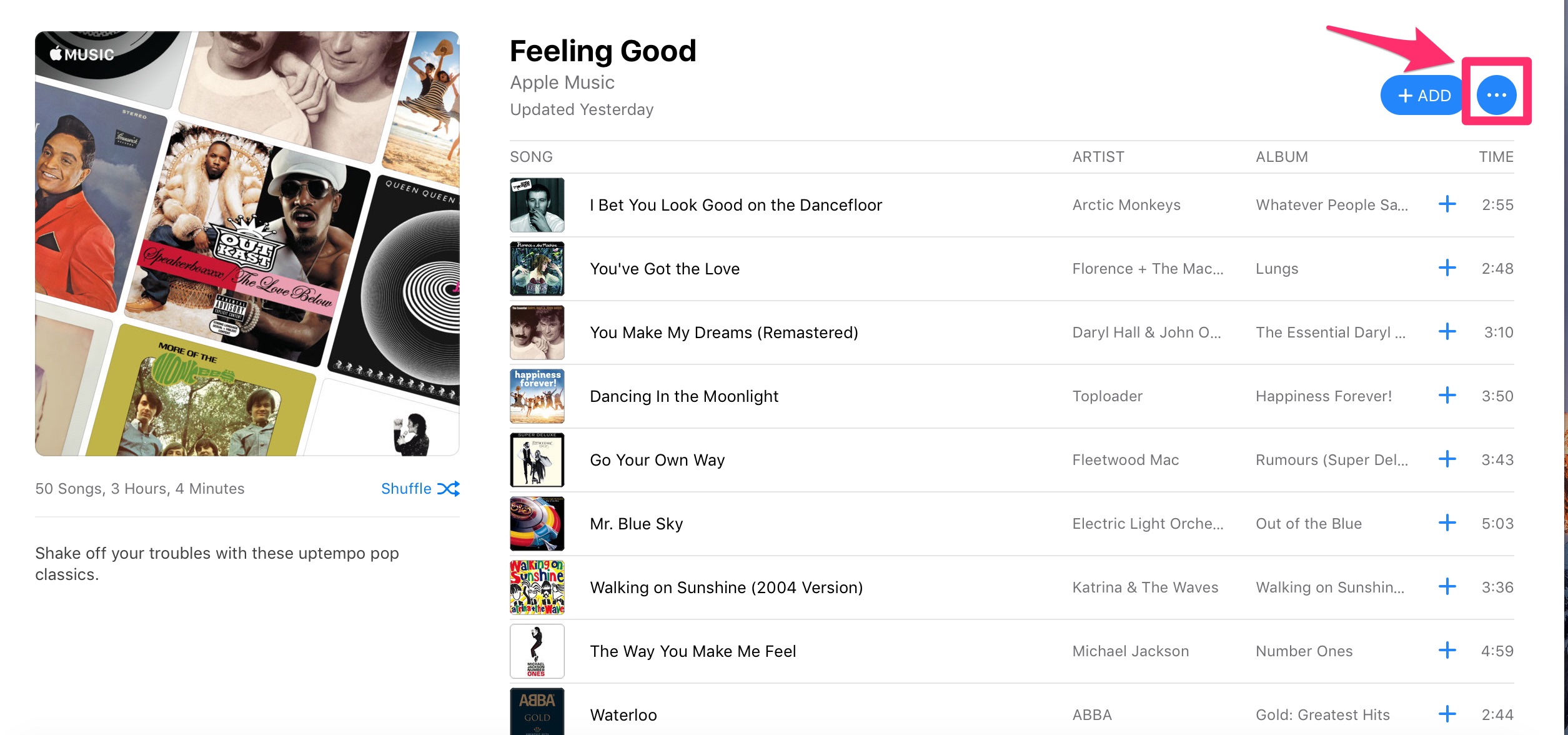
Task: Add 'You Make My Dreams' to library
Action: click(1447, 332)
